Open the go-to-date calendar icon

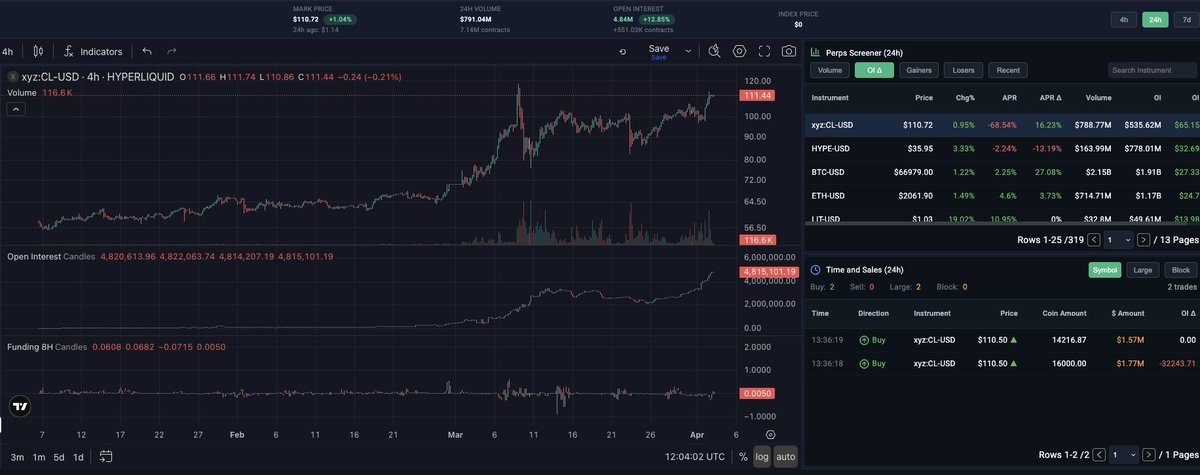(x=105, y=457)
